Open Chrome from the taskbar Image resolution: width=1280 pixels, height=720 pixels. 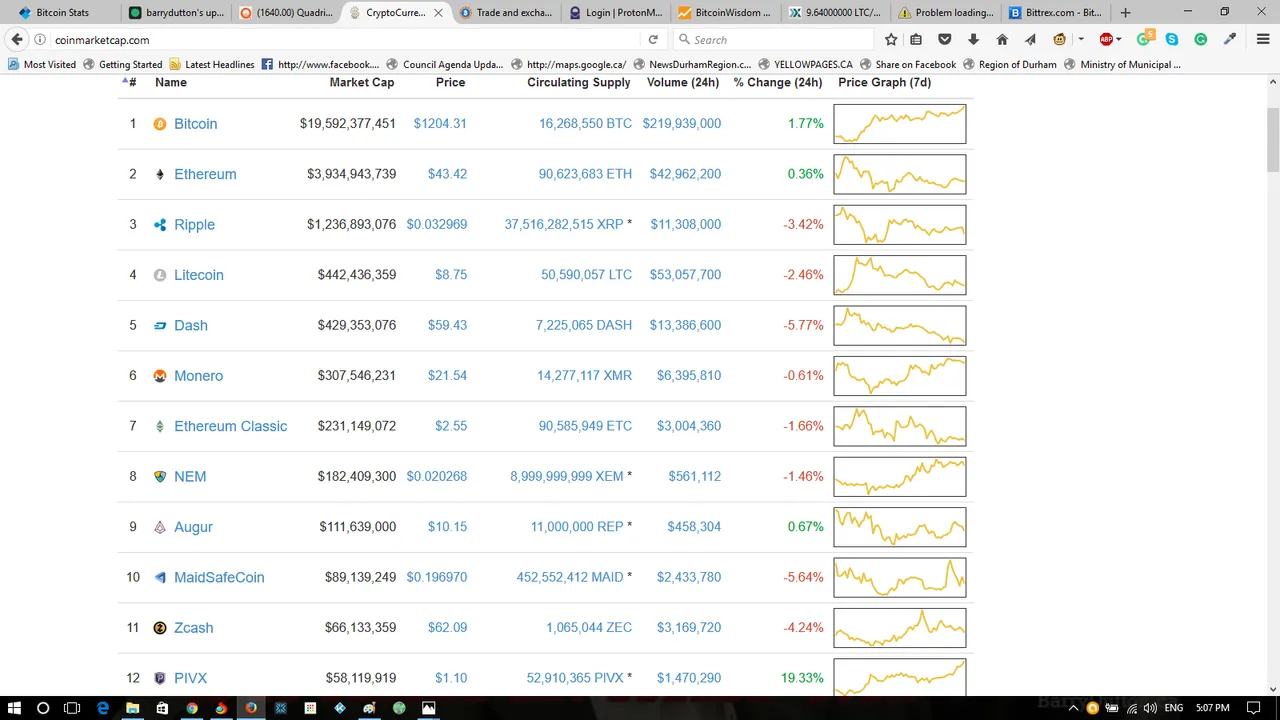192,708
